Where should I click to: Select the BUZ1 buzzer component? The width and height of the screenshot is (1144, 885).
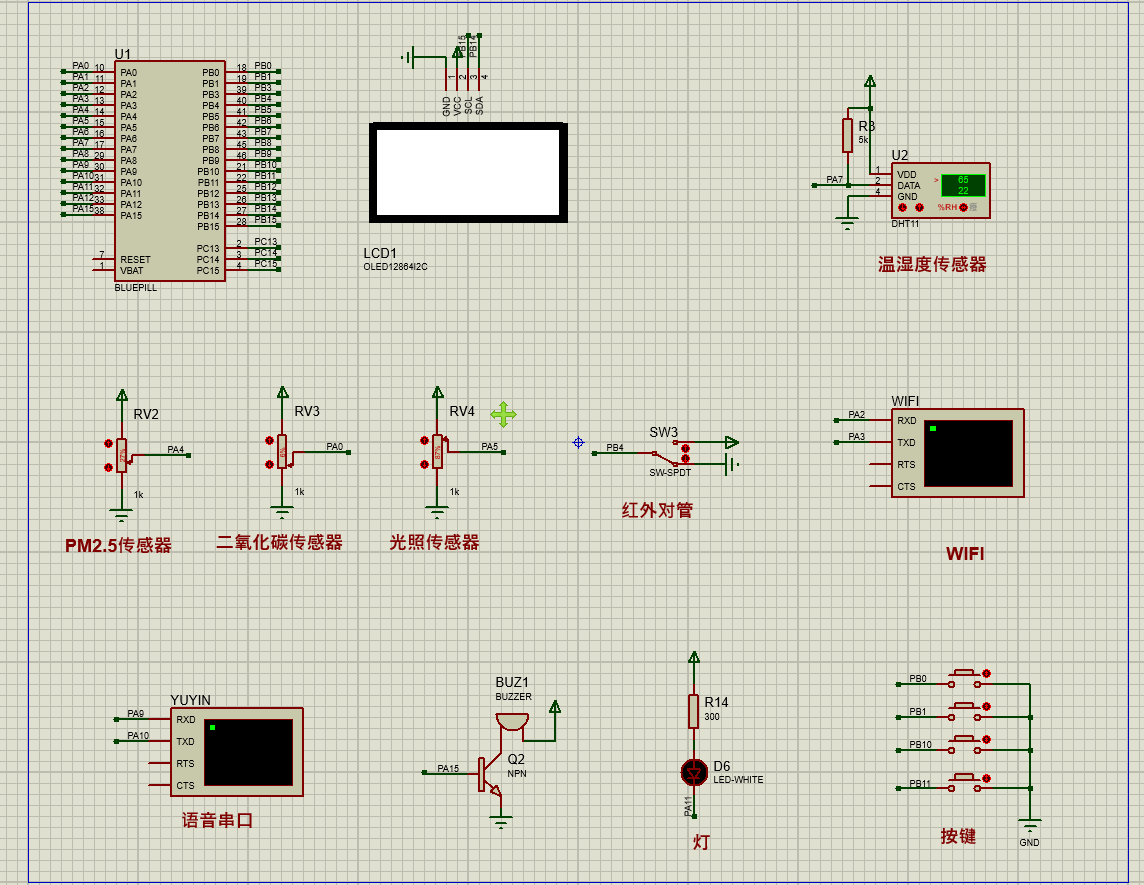(x=512, y=722)
